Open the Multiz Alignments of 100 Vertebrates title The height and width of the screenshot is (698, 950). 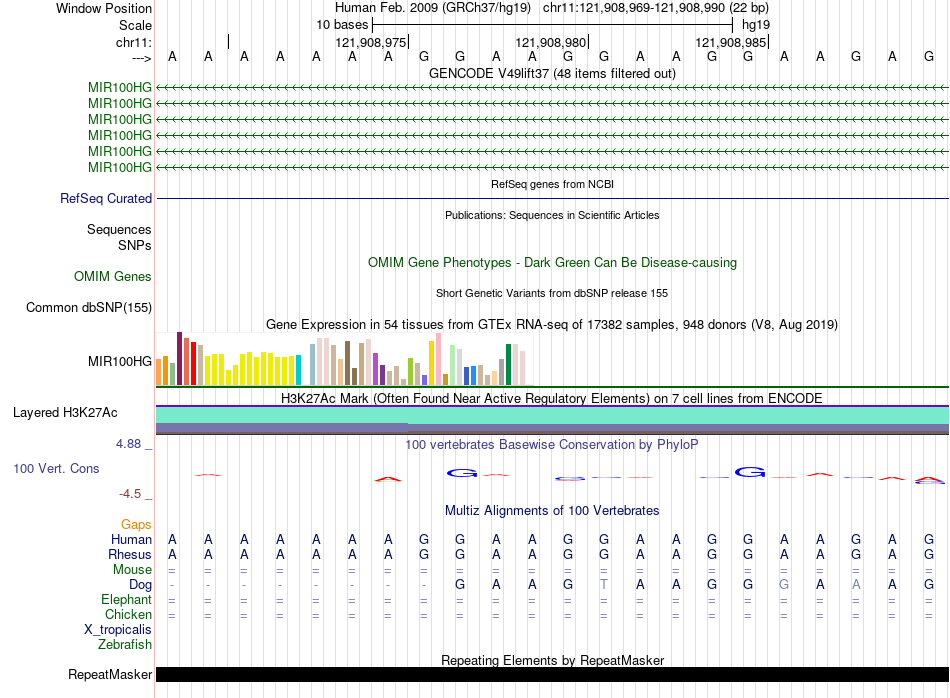tap(552, 510)
